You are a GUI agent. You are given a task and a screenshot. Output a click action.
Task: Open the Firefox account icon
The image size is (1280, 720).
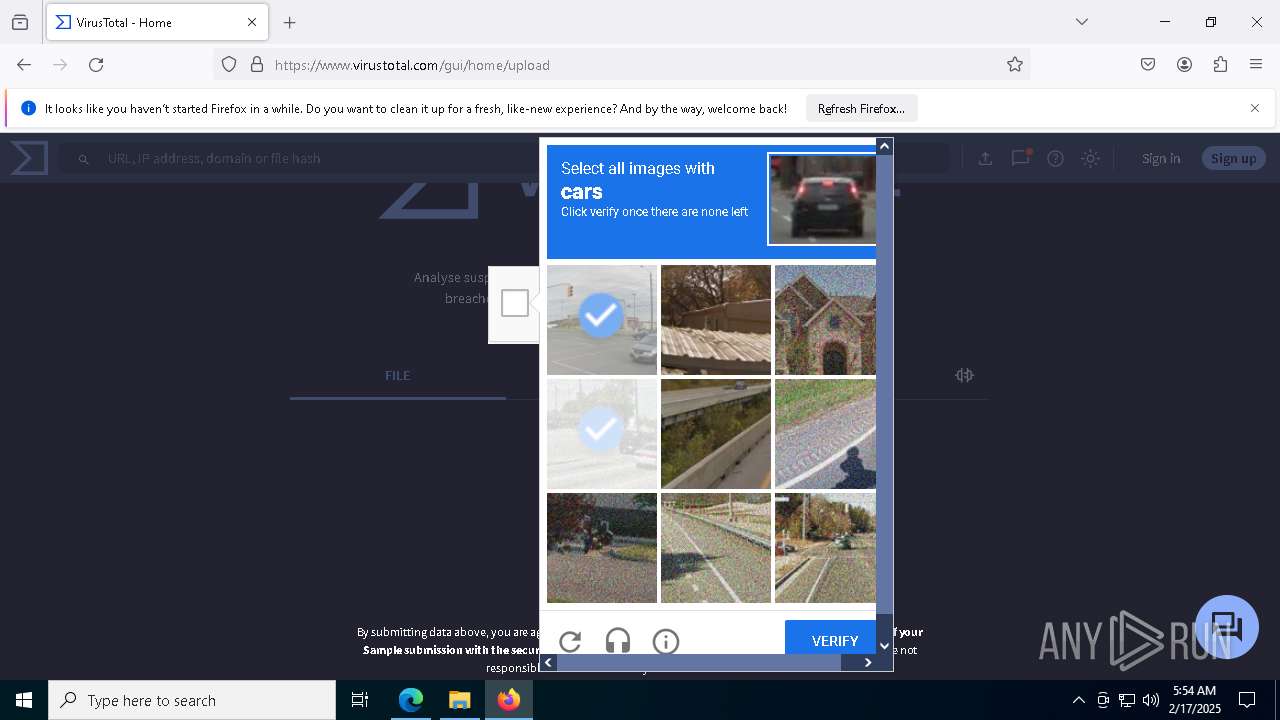click(x=1184, y=65)
